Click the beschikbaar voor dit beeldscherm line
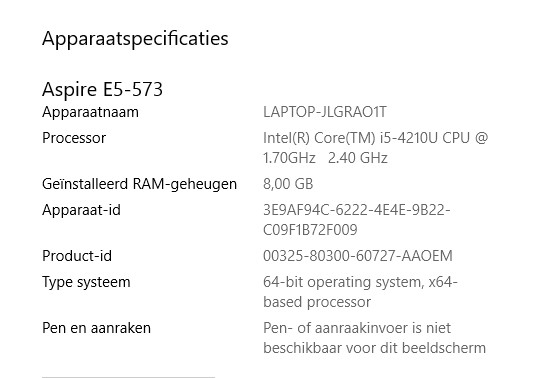Image resolution: width=537 pixels, height=378 pixels. 374,348
